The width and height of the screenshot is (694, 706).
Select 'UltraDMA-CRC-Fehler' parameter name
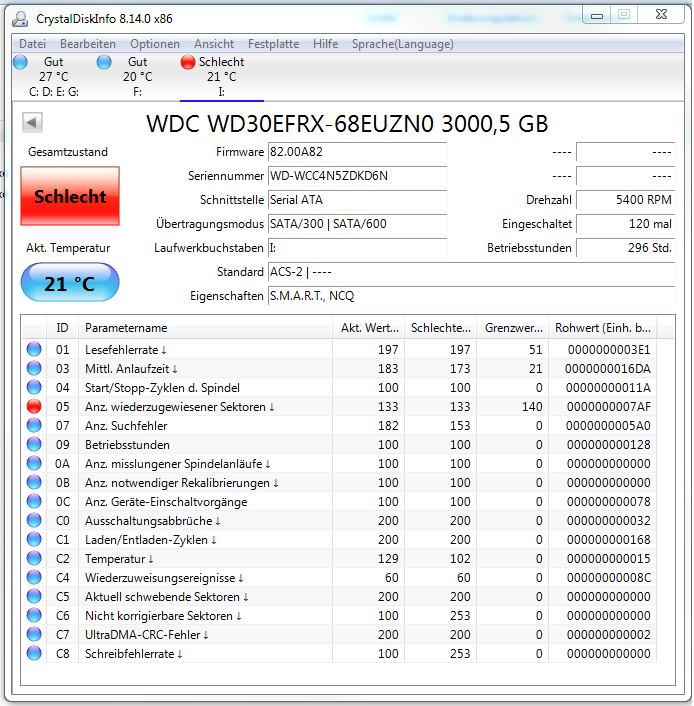tap(146, 635)
